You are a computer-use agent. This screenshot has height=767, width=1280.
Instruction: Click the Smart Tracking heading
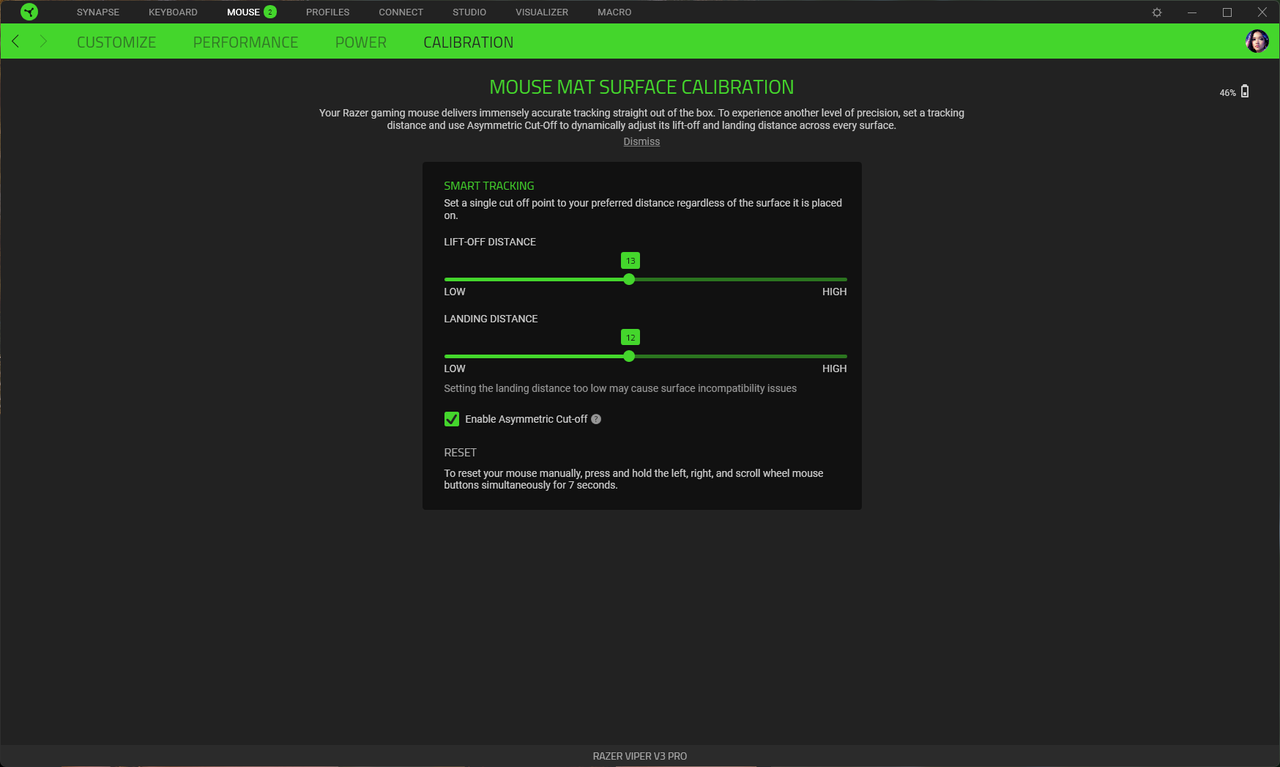point(489,186)
